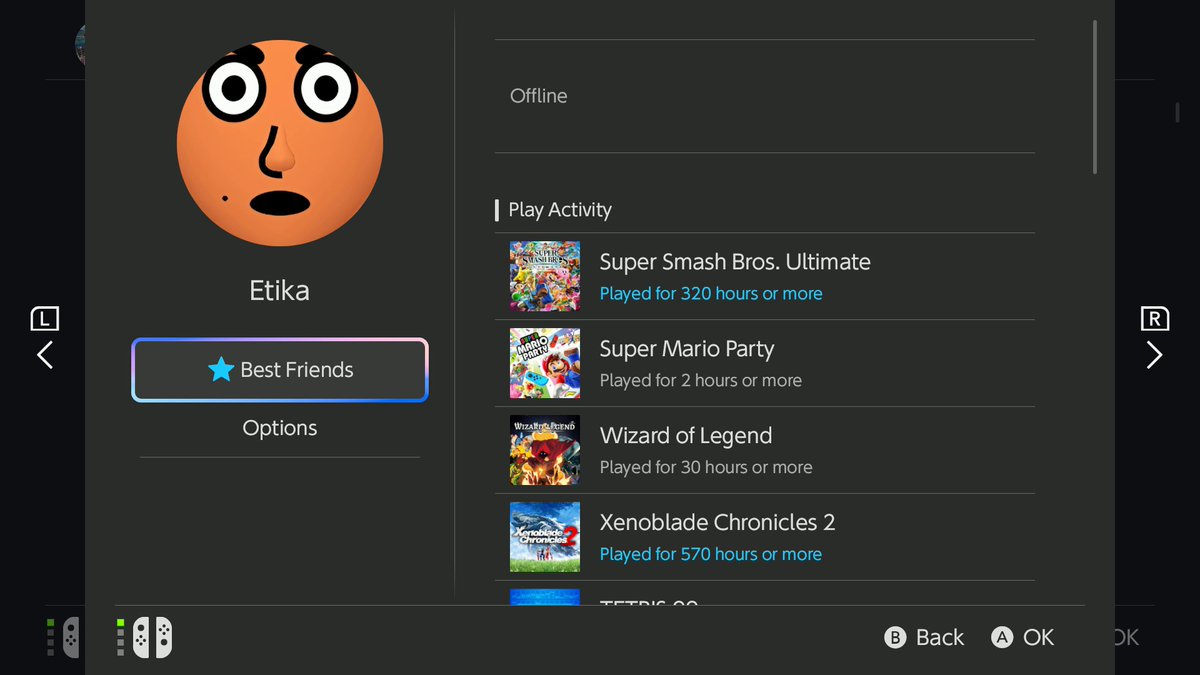The height and width of the screenshot is (675, 1200).
Task: Open Wizard of Legend game thumbnail
Action: pos(545,450)
